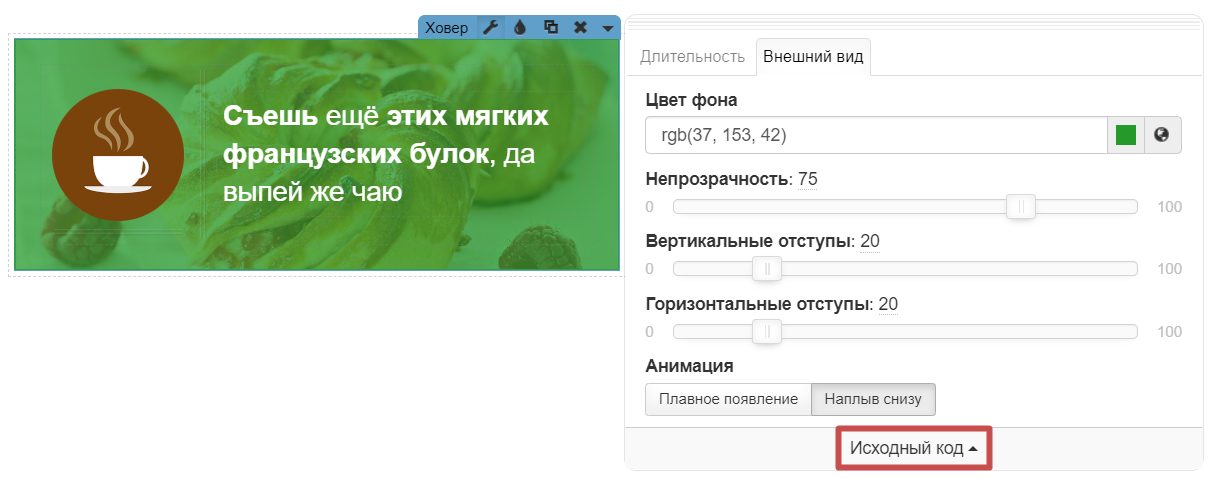Duplicate the Ховер block
Viewport: 1211px width, 479px height.
click(550, 27)
